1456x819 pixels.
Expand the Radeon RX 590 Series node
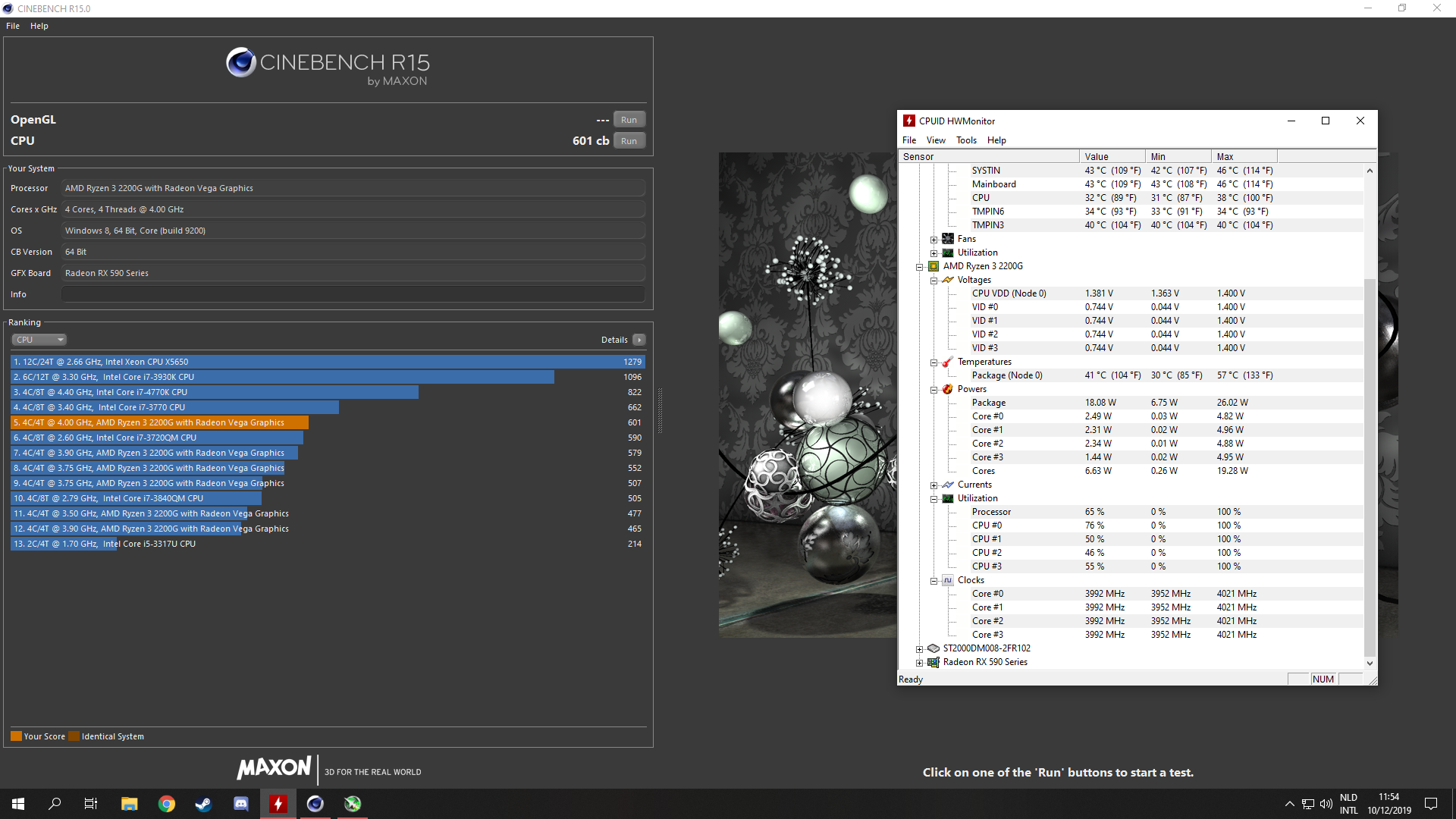(920, 663)
